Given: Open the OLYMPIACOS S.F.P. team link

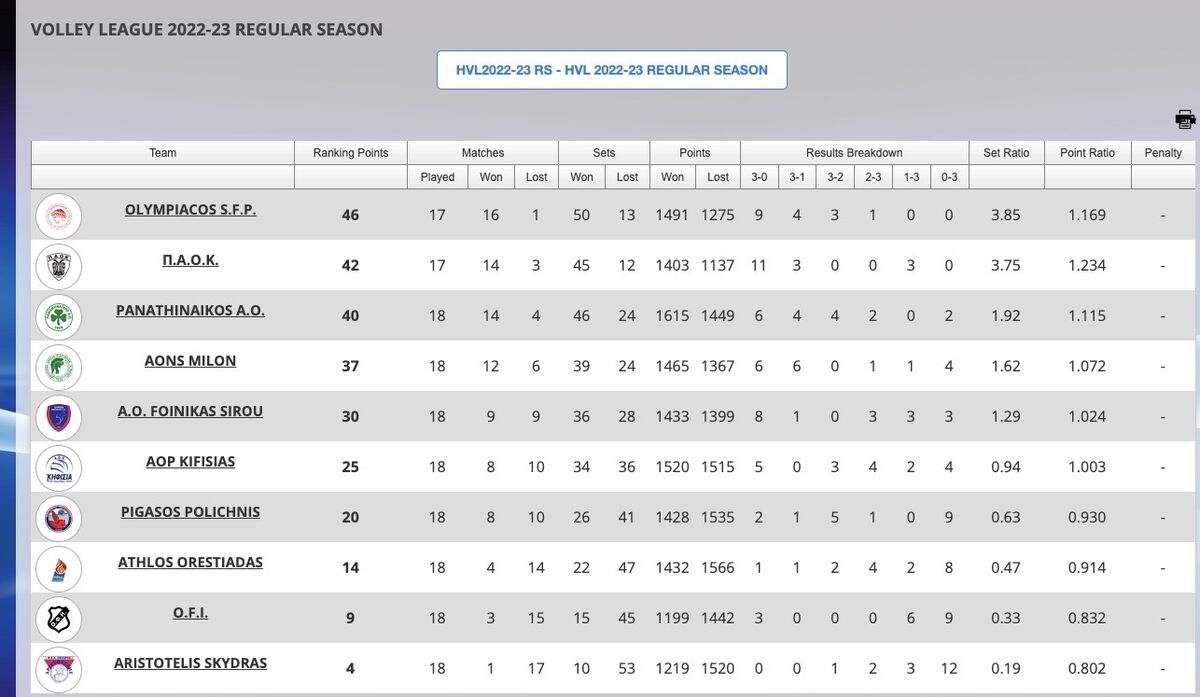Looking at the screenshot, I should (190, 210).
